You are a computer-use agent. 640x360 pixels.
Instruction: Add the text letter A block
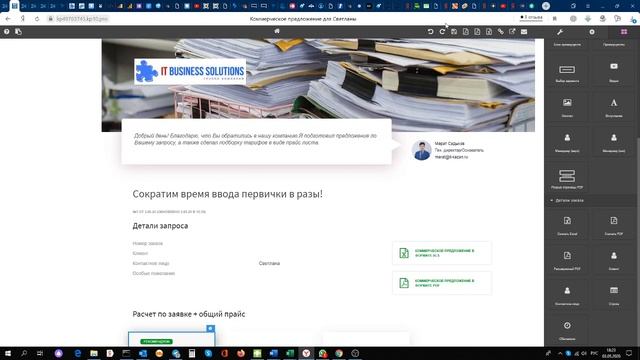pyautogui.click(x=614, y=108)
